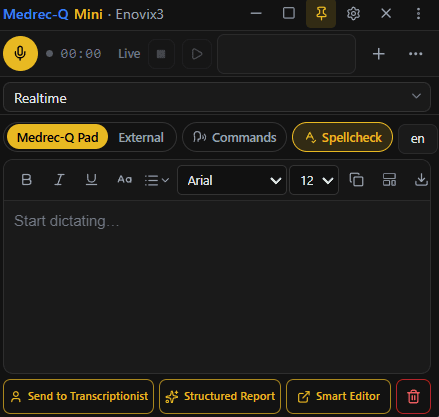Viewport: 439px width, 417px height.
Task: Apply italic formatting
Action: pos(59,180)
